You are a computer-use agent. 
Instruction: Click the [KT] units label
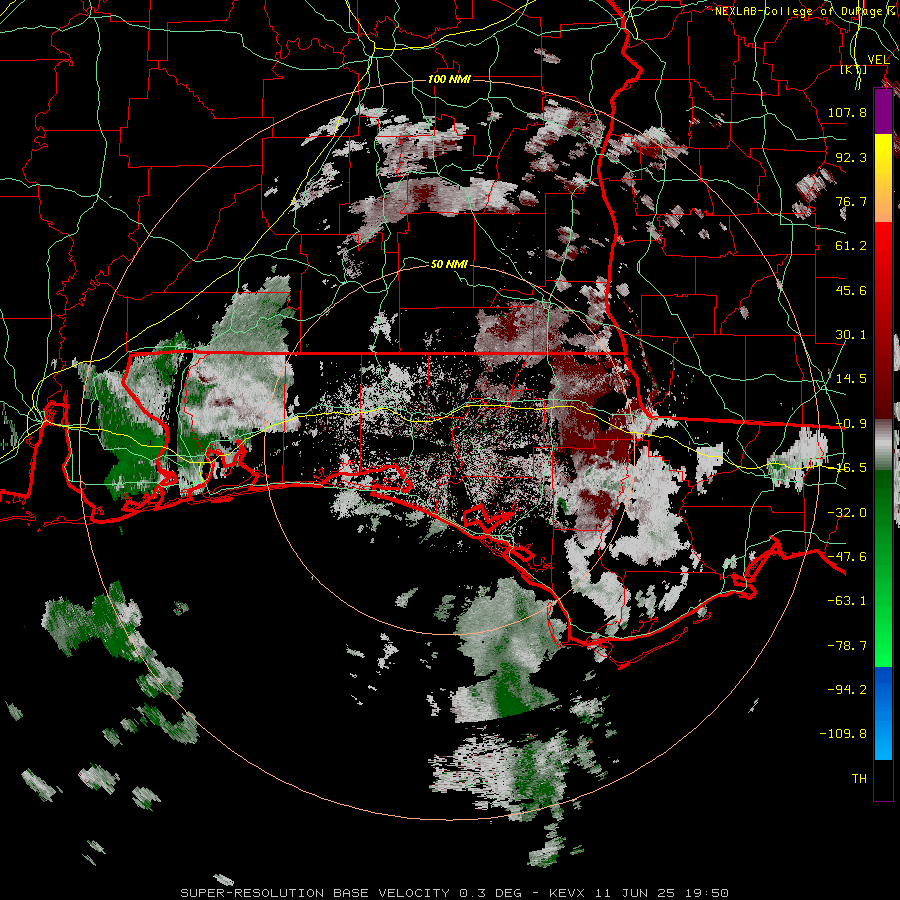pos(854,69)
